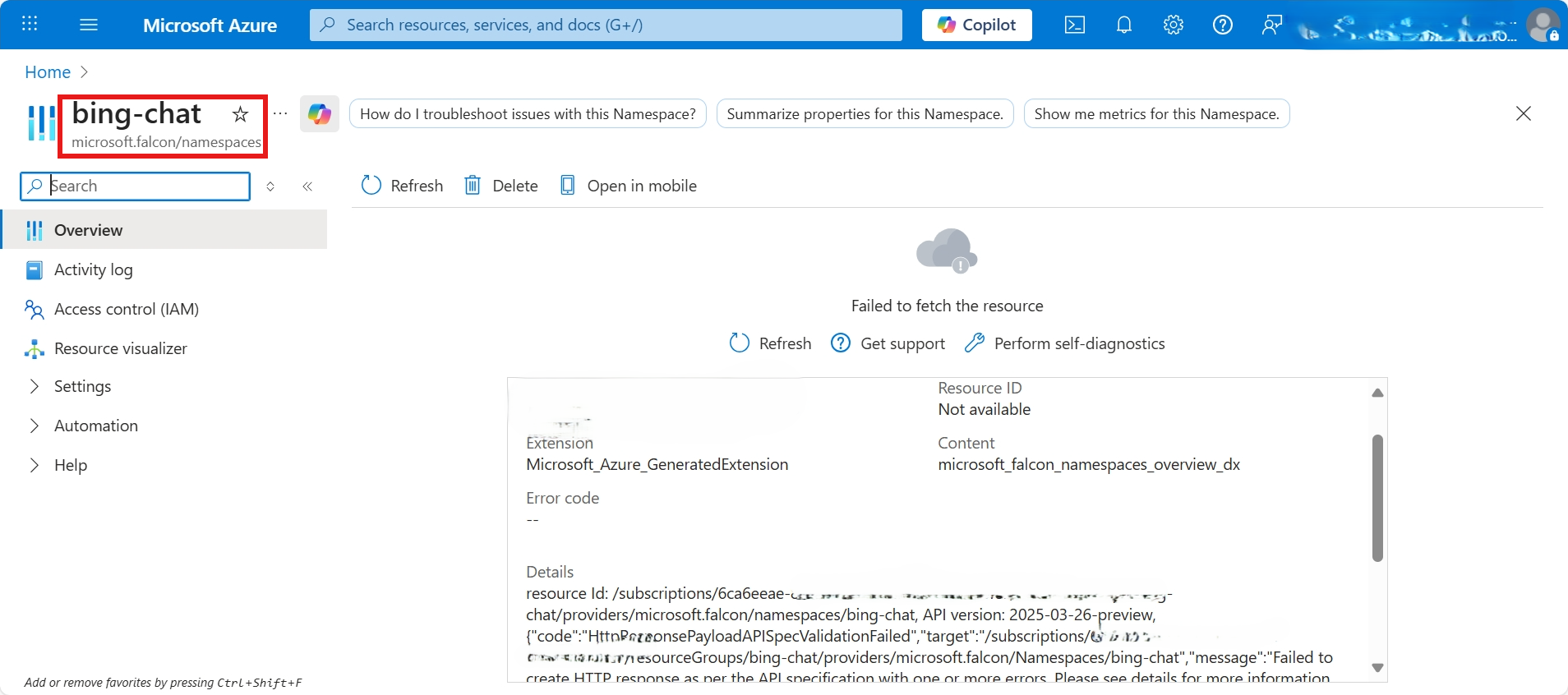
Task: Focus the global search resources box
Action: point(606,25)
